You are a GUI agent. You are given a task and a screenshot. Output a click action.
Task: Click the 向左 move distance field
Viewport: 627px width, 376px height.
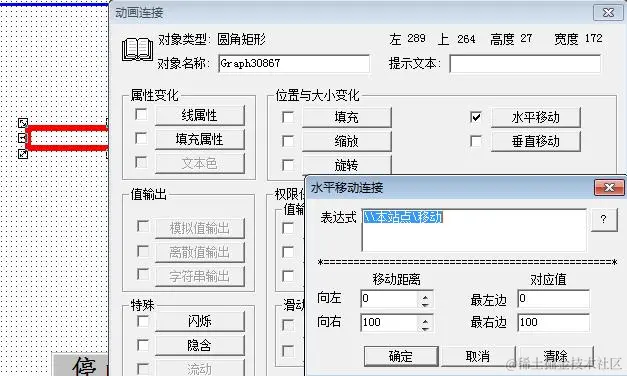point(389,299)
